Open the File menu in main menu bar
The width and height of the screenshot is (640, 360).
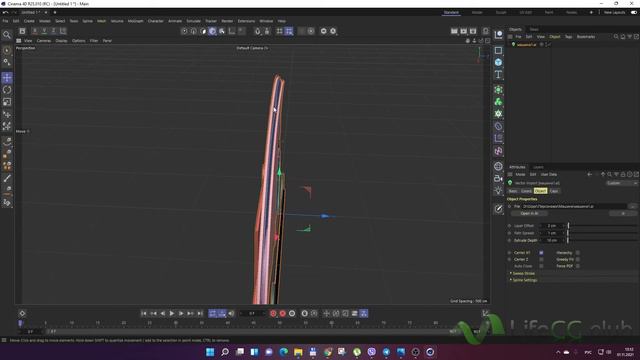(x=5, y=21)
